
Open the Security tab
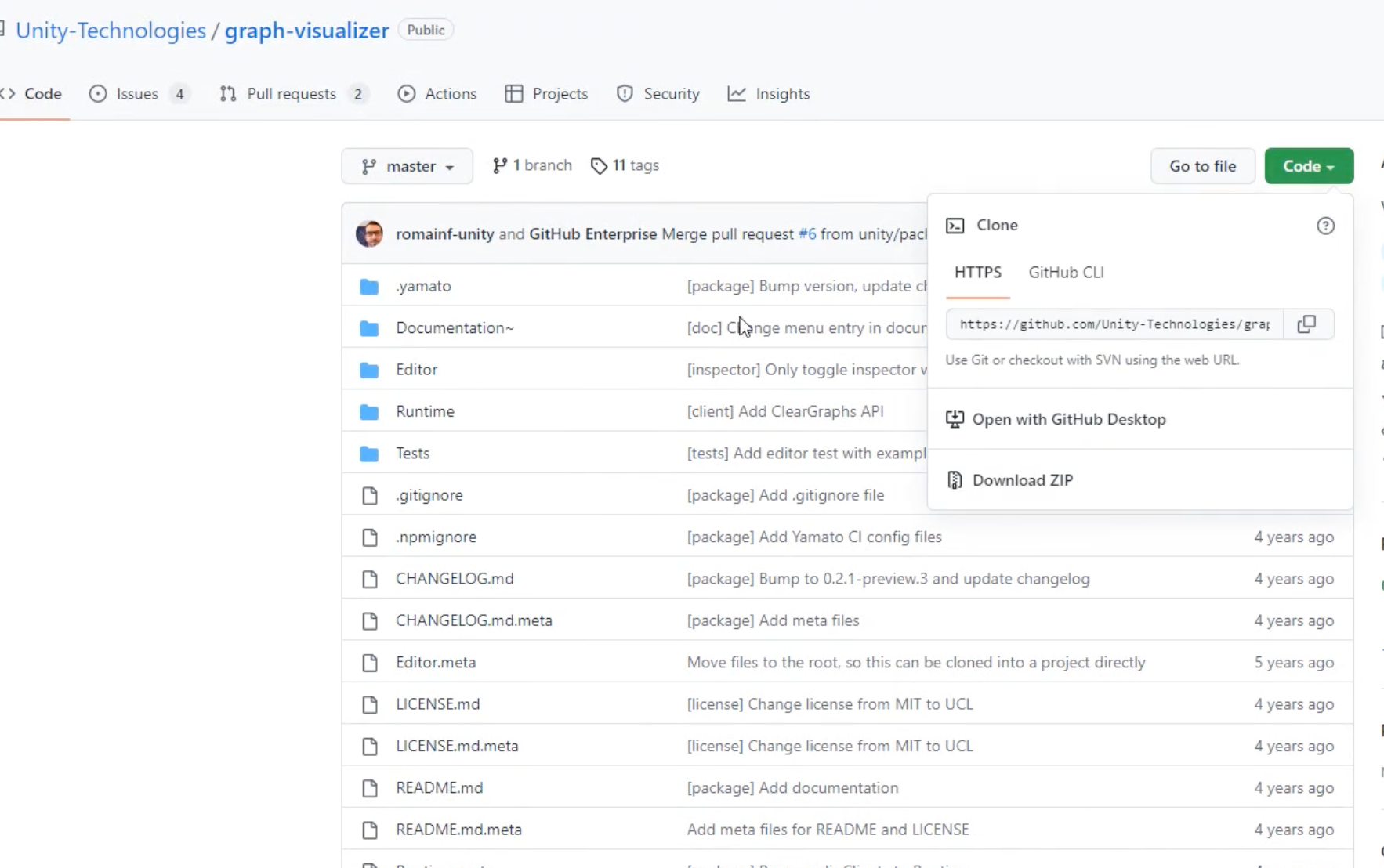(658, 94)
